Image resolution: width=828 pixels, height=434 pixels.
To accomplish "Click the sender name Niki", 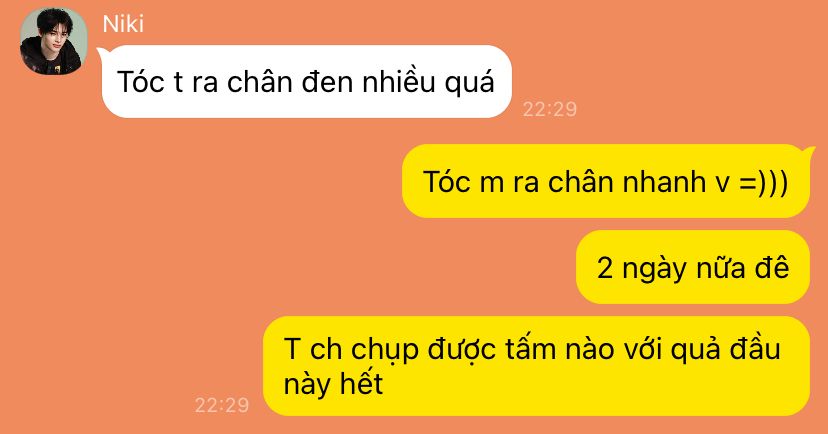I will click(123, 24).
